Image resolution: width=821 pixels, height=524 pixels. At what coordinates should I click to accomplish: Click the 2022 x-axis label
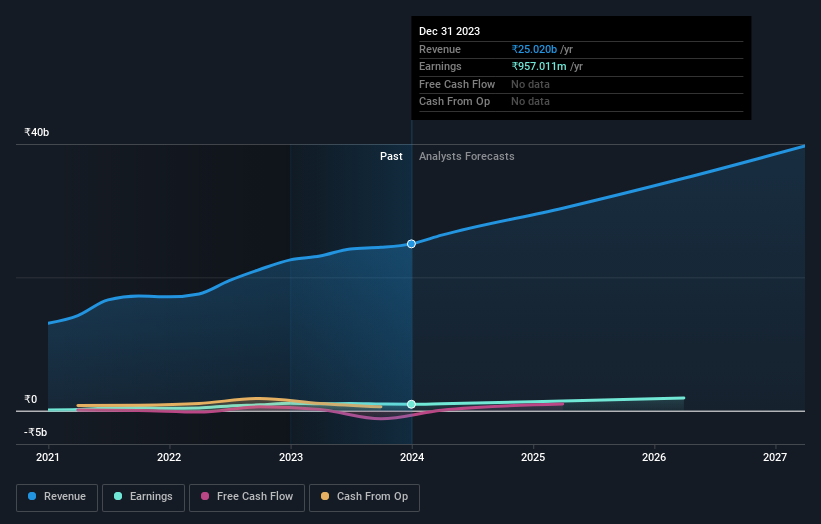(169, 458)
